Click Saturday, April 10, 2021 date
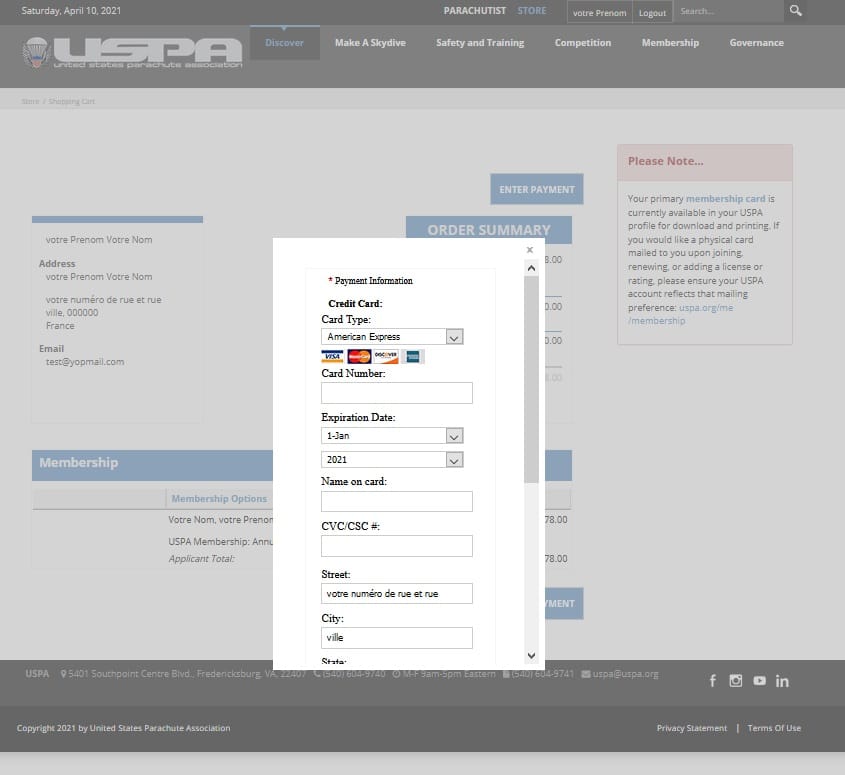Screen dimensions: 845x775 point(71,11)
